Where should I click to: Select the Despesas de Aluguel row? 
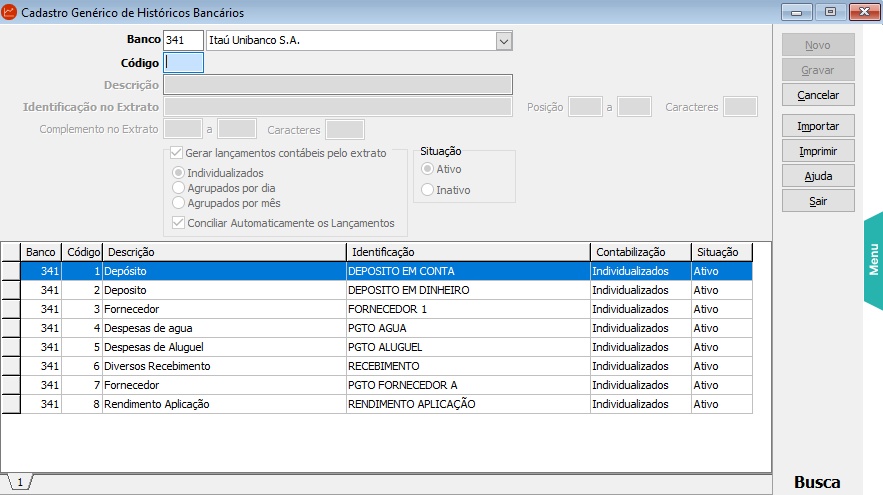pyautogui.click(x=224, y=347)
